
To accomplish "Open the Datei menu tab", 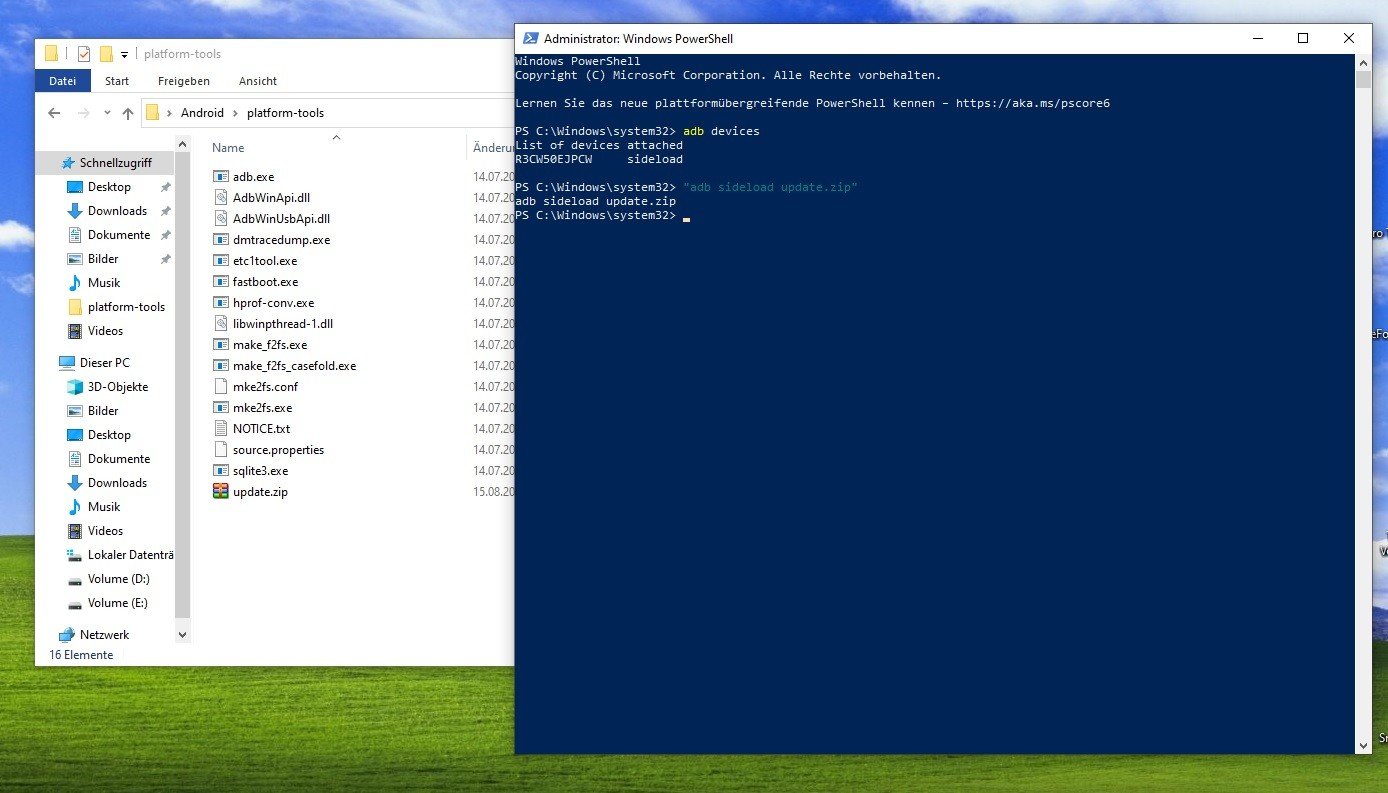I will click(x=62, y=81).
